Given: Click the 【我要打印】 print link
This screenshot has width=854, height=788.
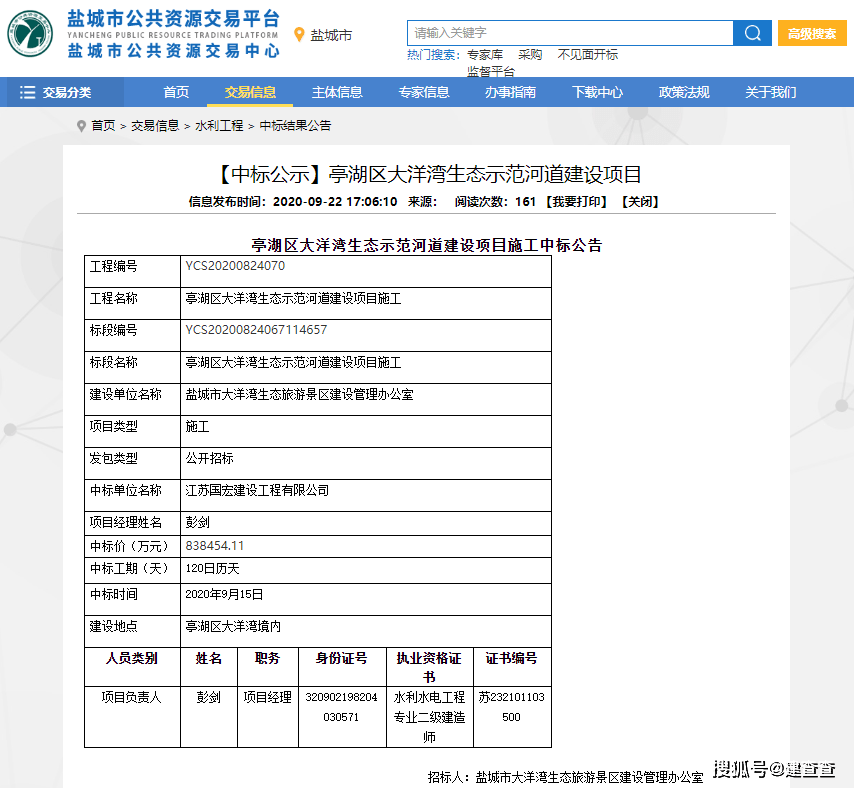Looking at the screenshot, I should [576, 201].
